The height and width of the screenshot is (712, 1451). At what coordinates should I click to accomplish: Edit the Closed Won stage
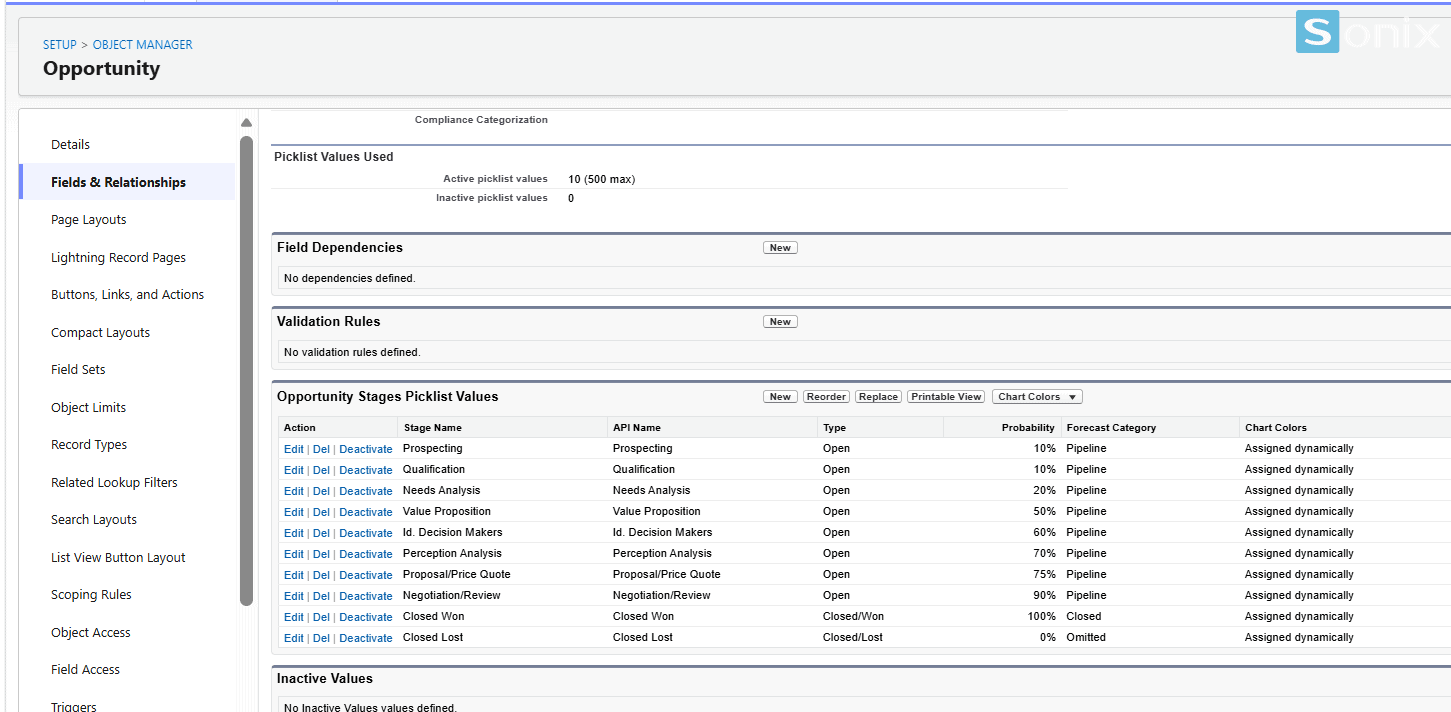(293, 617)
